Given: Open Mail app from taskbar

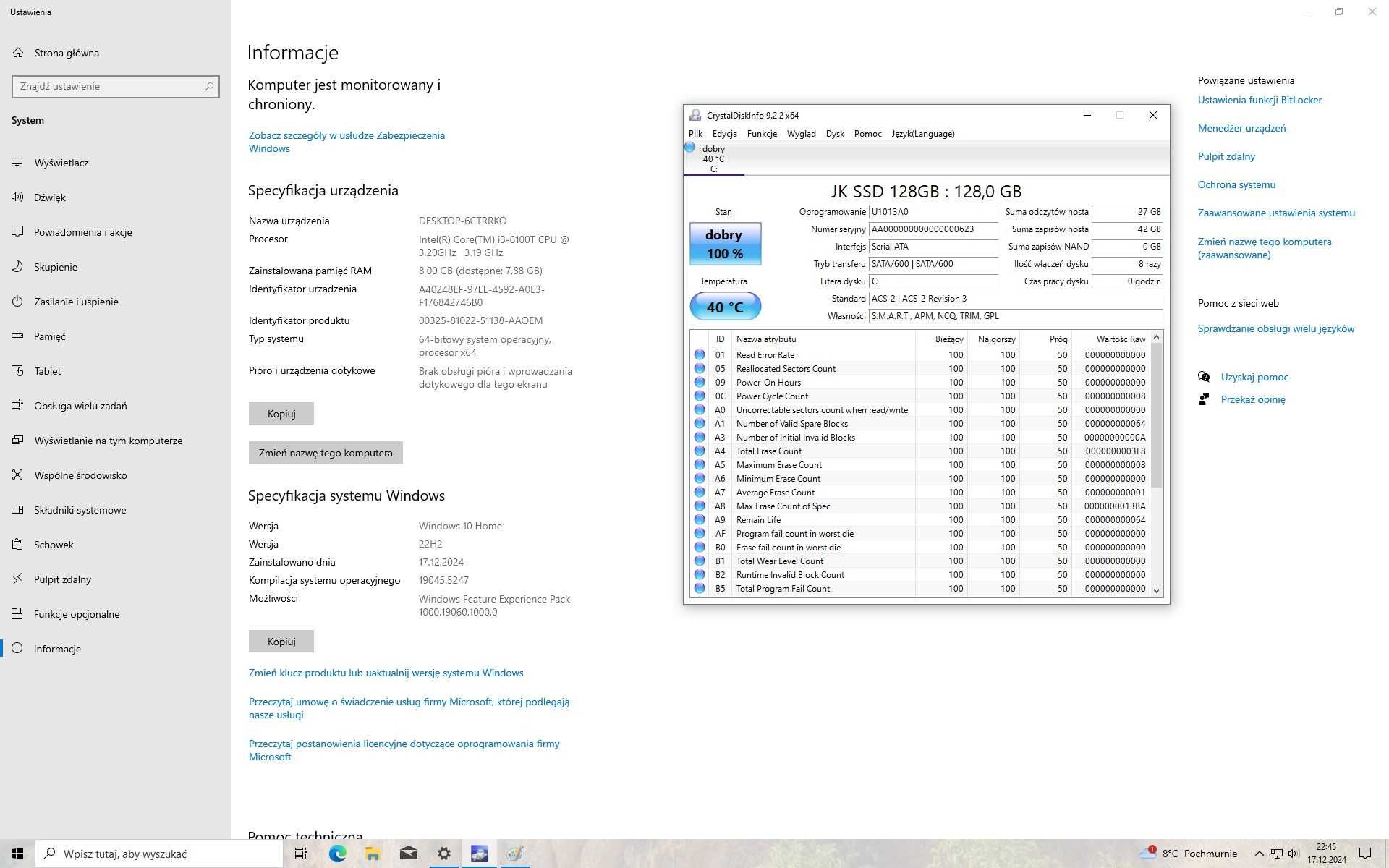Looking at the screenshot, I should tap(408, 854).
